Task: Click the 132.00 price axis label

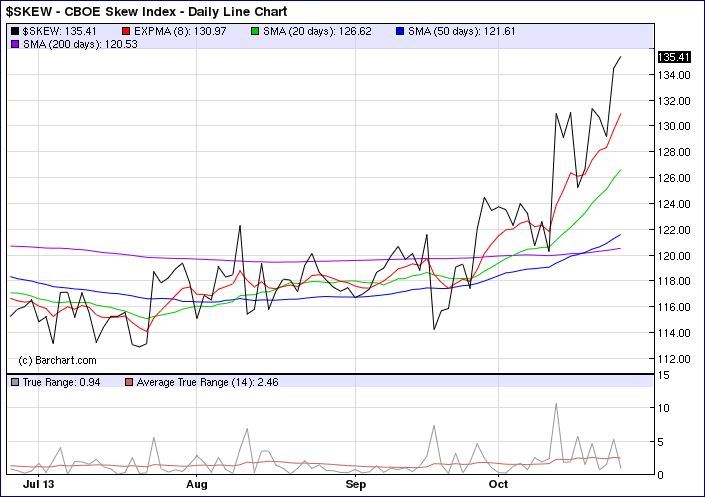Action: tap(674, 101)
